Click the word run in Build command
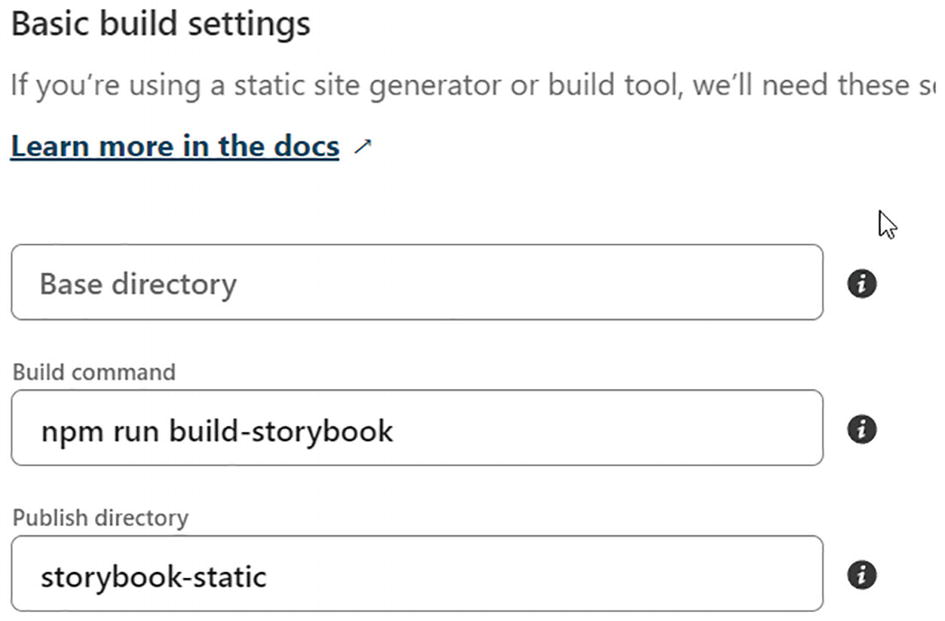This screenshot has width=945, height=621. tap(136, 431)
